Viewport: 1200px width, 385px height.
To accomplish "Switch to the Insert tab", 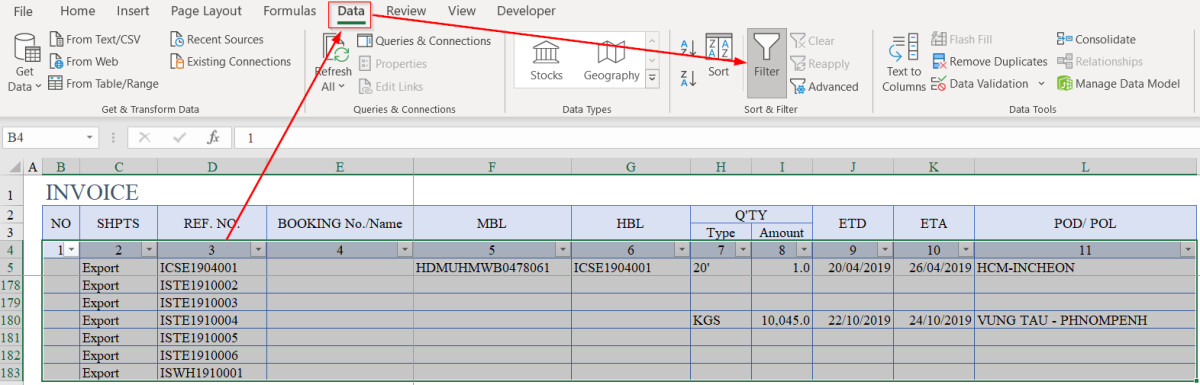I will (133, 11).
